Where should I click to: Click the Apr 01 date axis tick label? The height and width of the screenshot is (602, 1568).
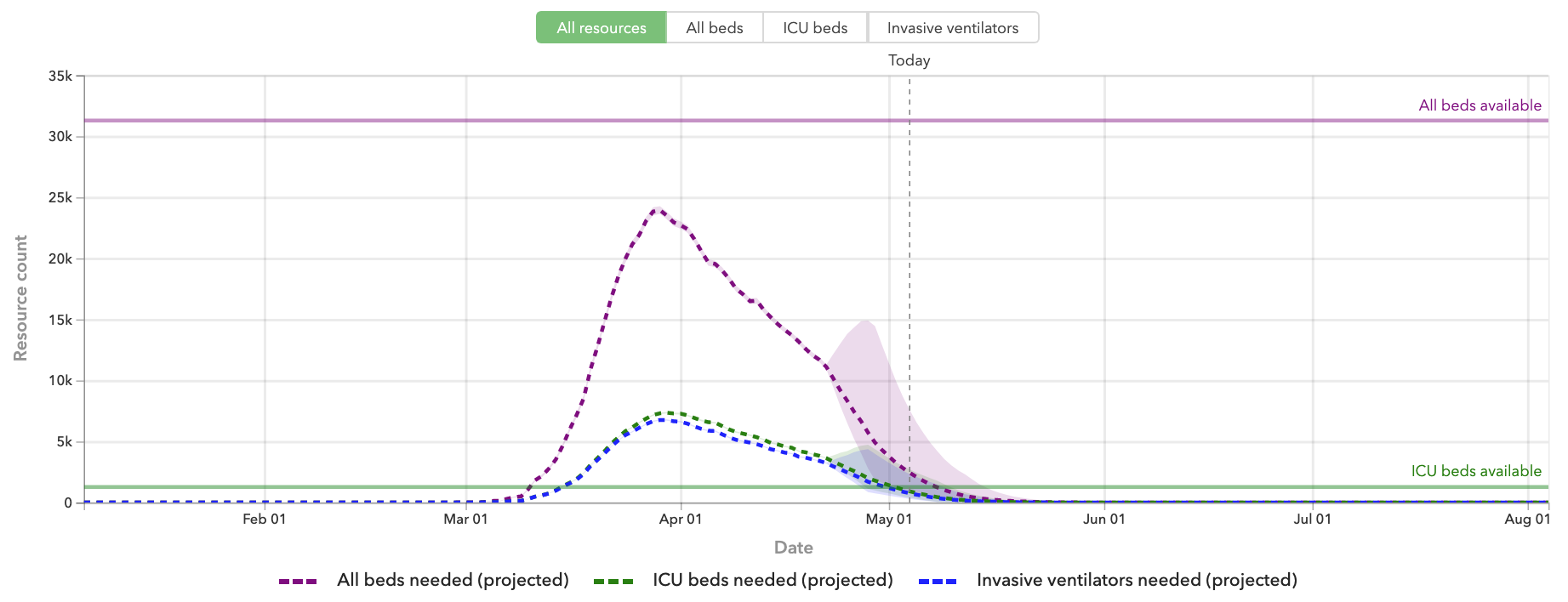(681, 519)
